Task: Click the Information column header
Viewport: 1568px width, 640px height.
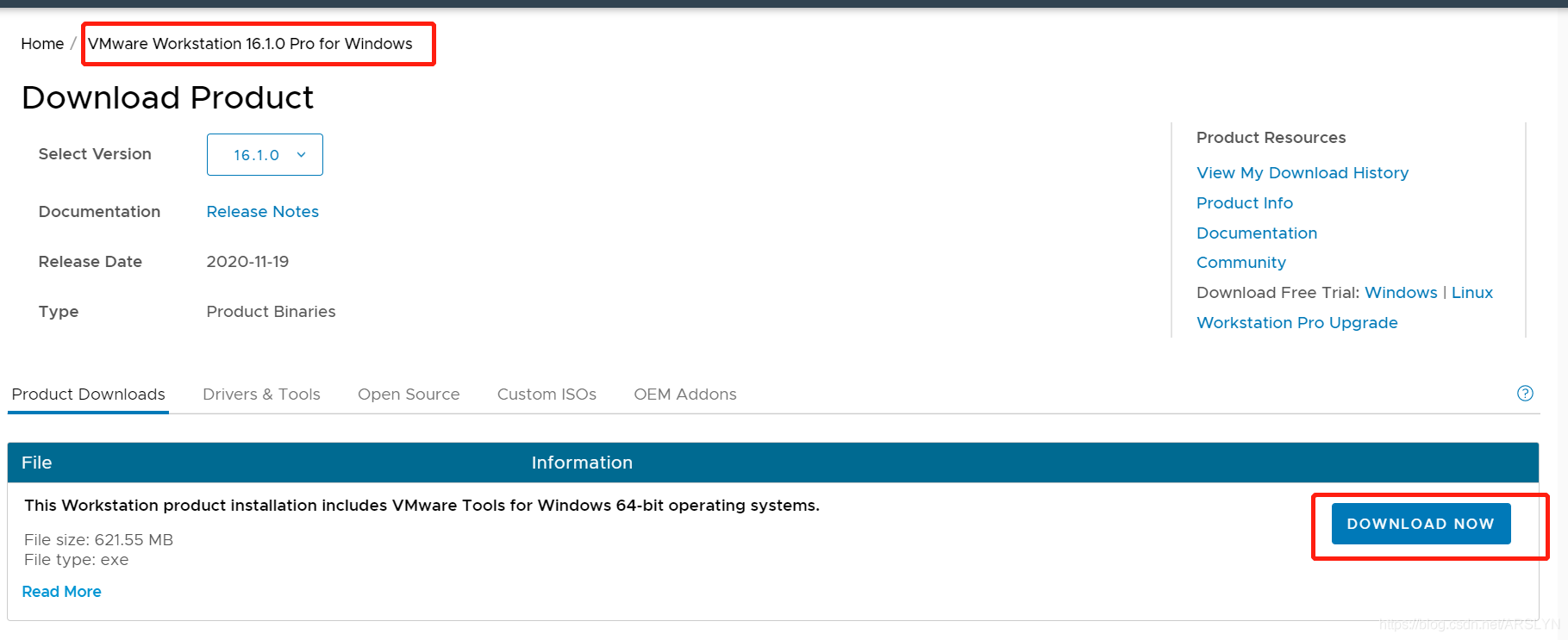Action: pyautogui.click(x=582, y=463)
